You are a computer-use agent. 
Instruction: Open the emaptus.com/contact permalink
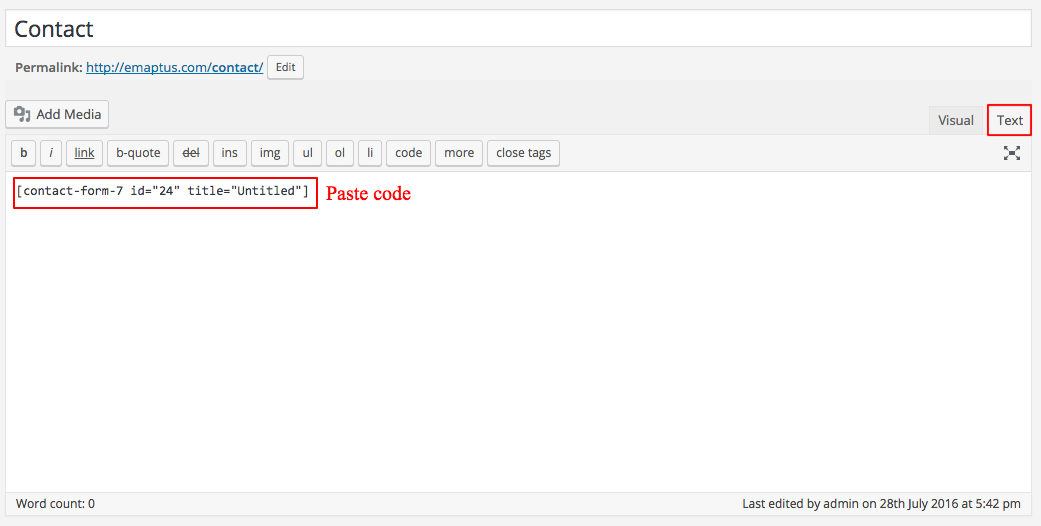174,68
